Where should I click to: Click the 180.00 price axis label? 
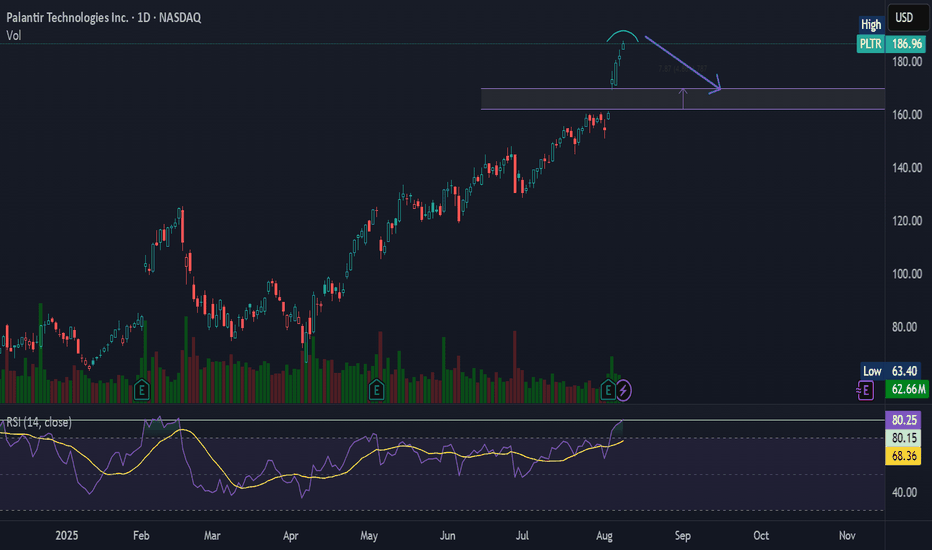coord(906,62)
